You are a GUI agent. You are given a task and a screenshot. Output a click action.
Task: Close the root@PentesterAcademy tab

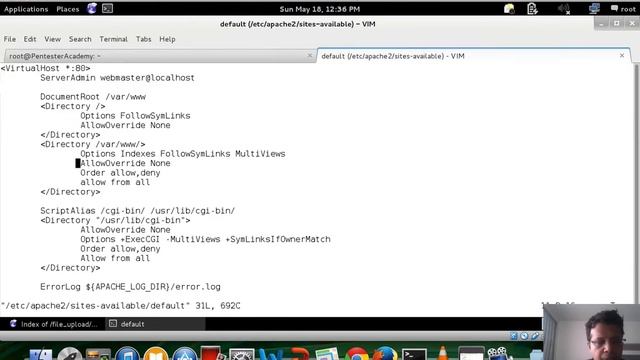pos(309,56)
